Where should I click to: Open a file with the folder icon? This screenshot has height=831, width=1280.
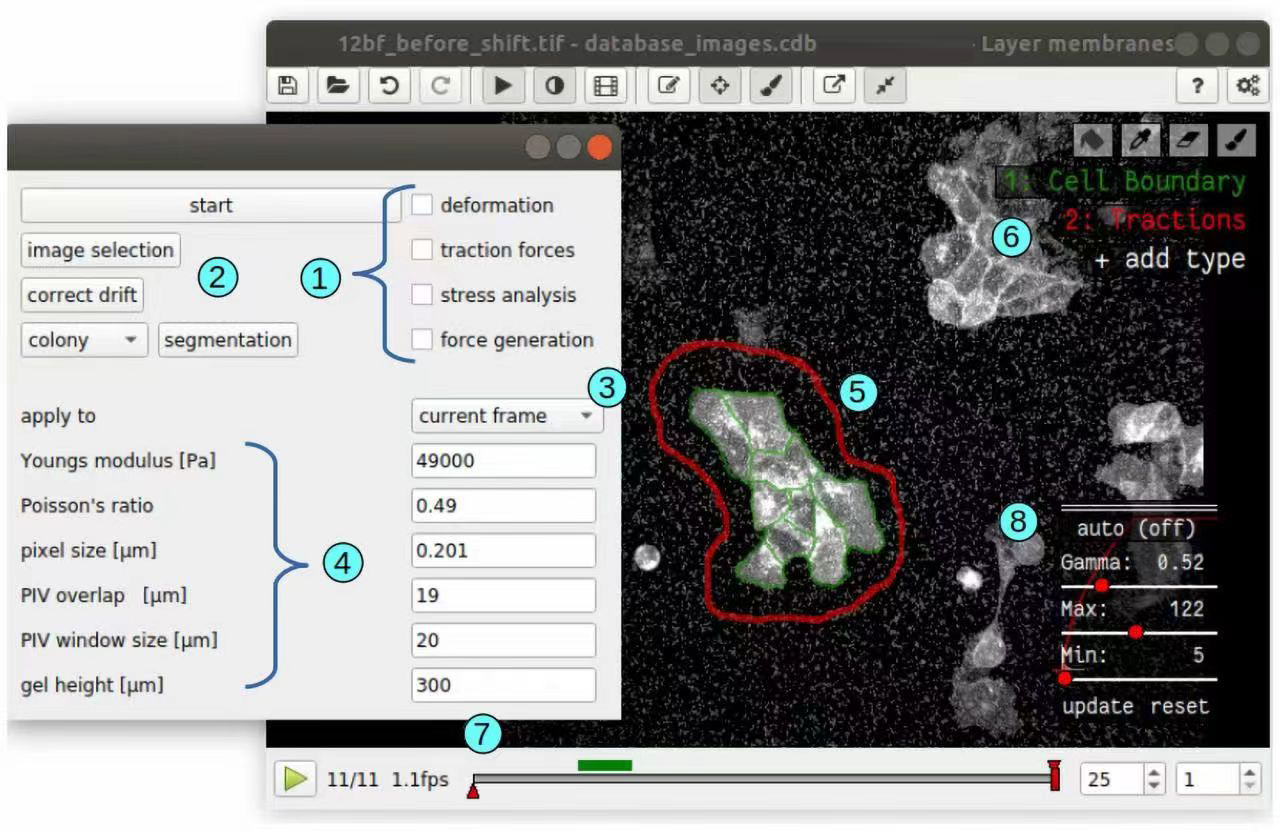click(339, 86)
